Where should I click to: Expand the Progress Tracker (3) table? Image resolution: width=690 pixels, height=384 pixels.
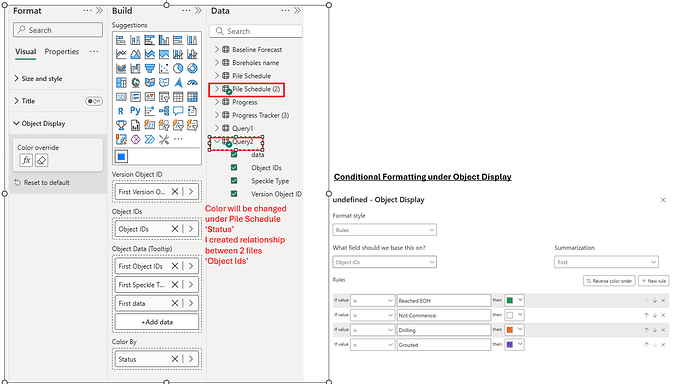click(x=217, y=115)
